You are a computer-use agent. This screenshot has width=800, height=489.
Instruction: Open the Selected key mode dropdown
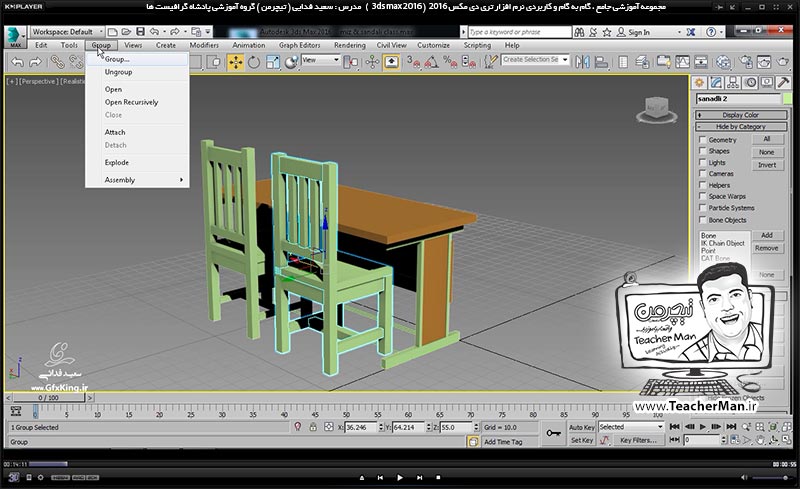tap(631, 427)
